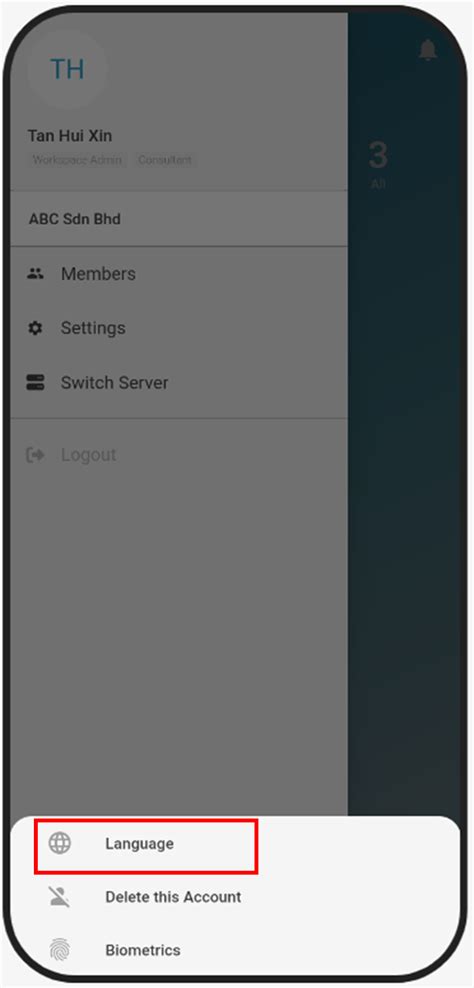474x988 pixels.
Task: Tap the Members people icon
Action: 35,274
